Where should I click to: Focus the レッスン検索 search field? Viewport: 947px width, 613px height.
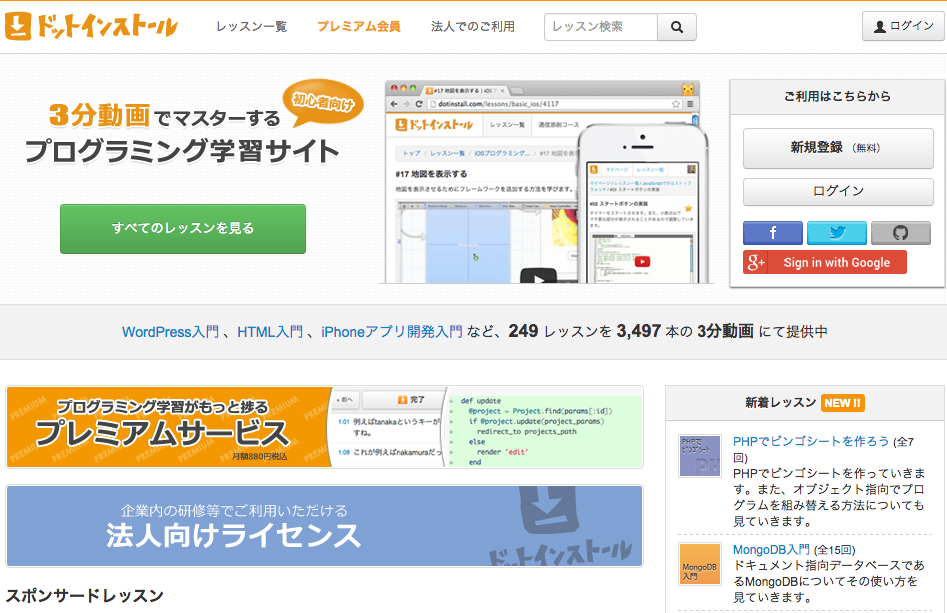click(601, 27)
